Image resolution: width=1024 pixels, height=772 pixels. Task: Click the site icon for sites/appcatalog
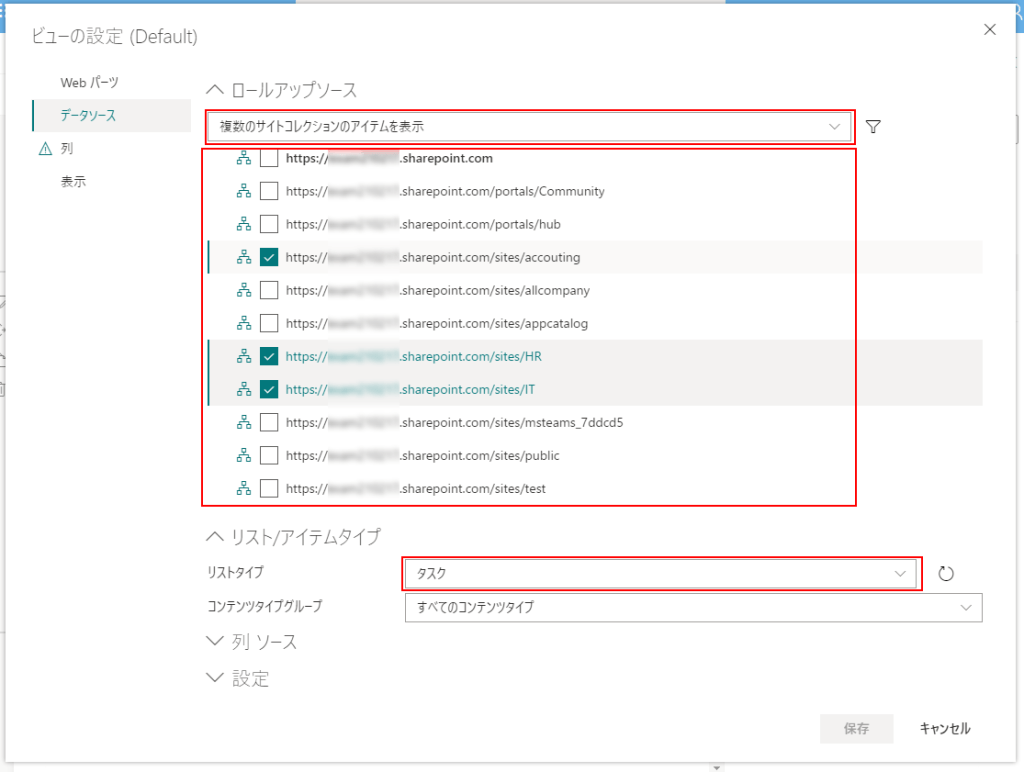coord(243,323)
